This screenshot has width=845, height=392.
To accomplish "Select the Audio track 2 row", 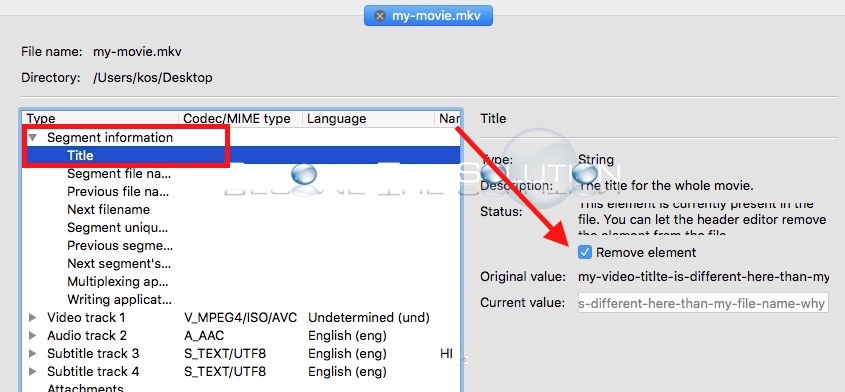I will [241, 335].
